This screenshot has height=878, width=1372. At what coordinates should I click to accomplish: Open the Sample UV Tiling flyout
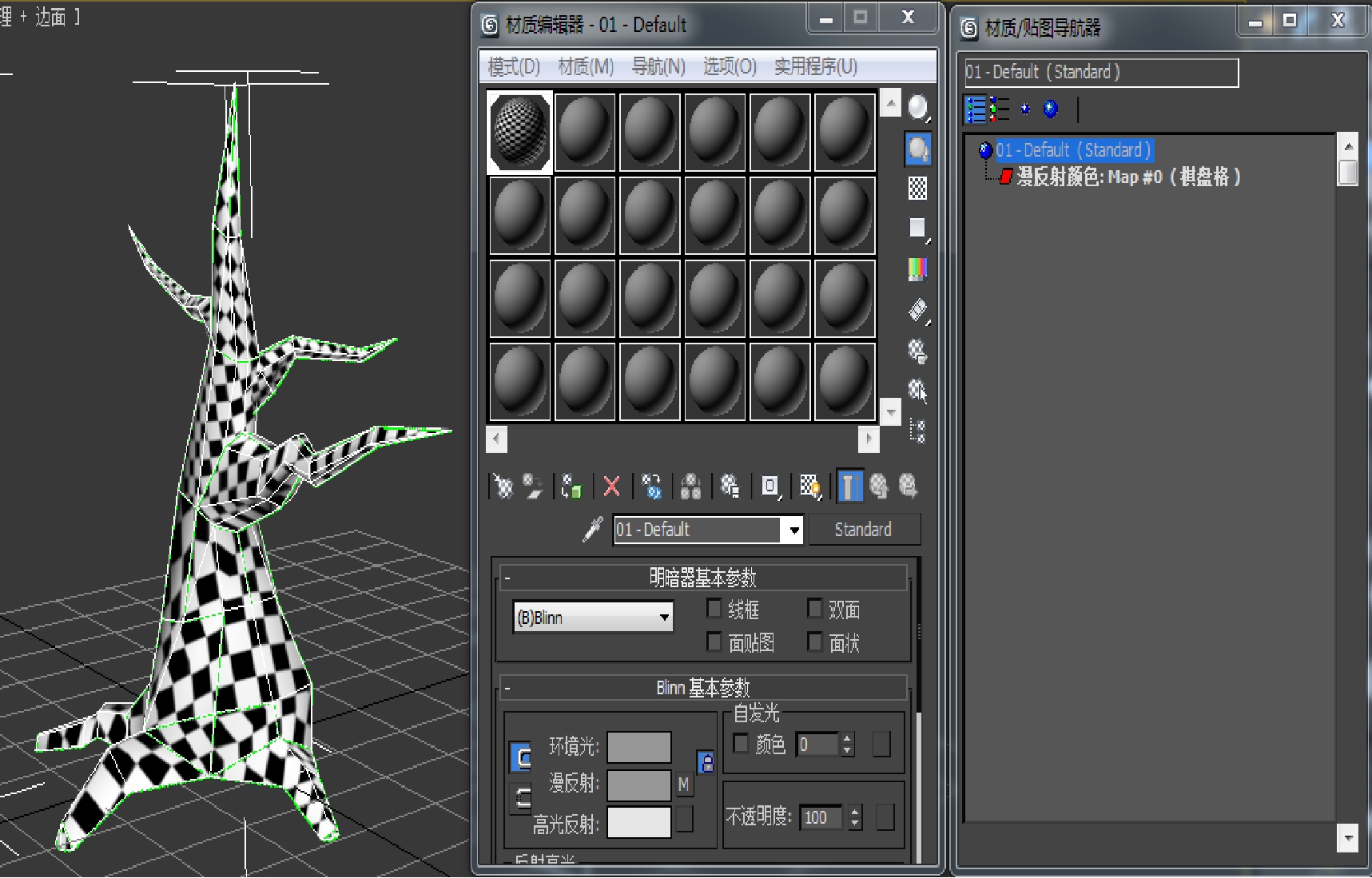click(918, 228)
